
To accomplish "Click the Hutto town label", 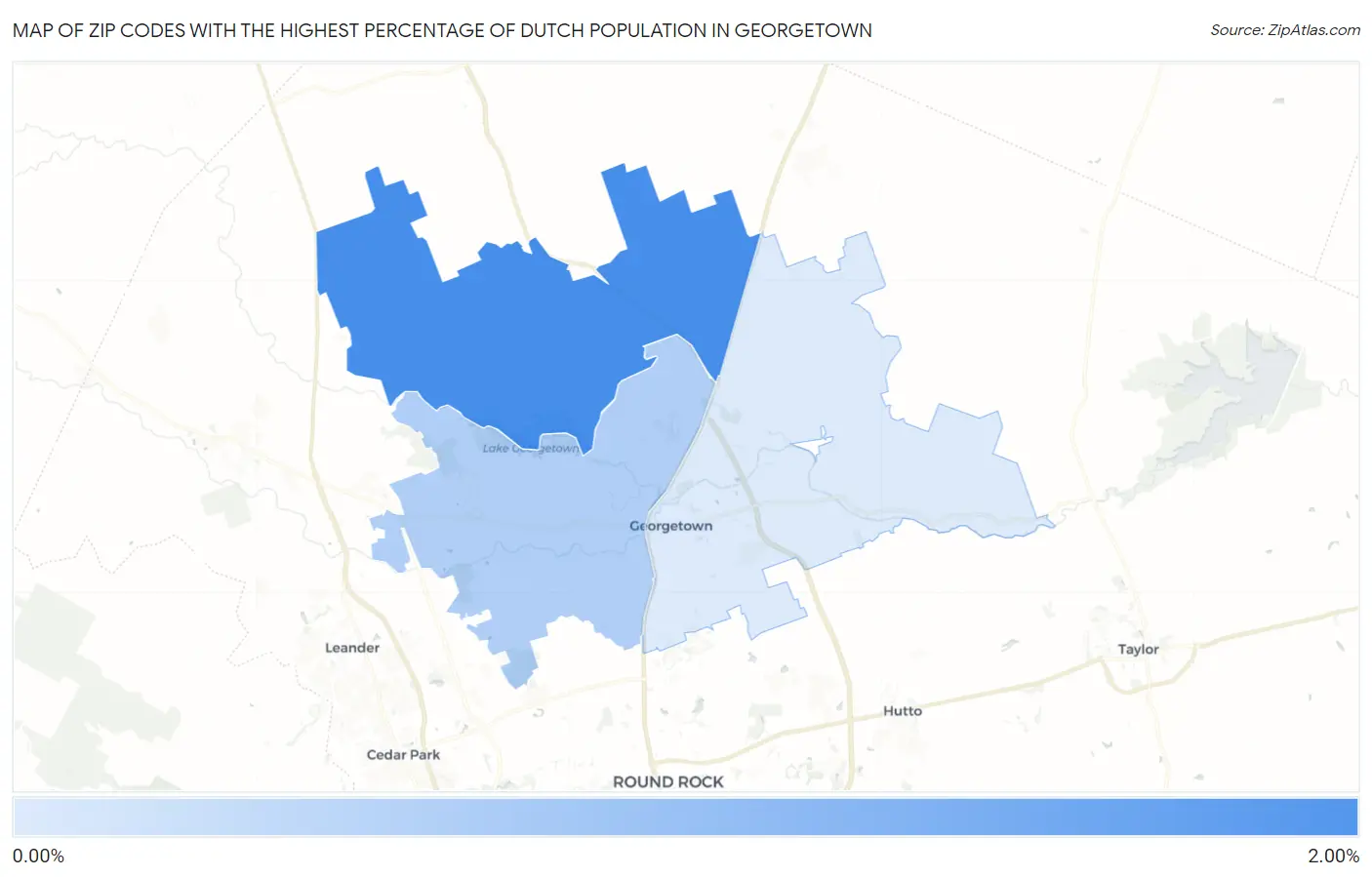I will pos(903,711).
